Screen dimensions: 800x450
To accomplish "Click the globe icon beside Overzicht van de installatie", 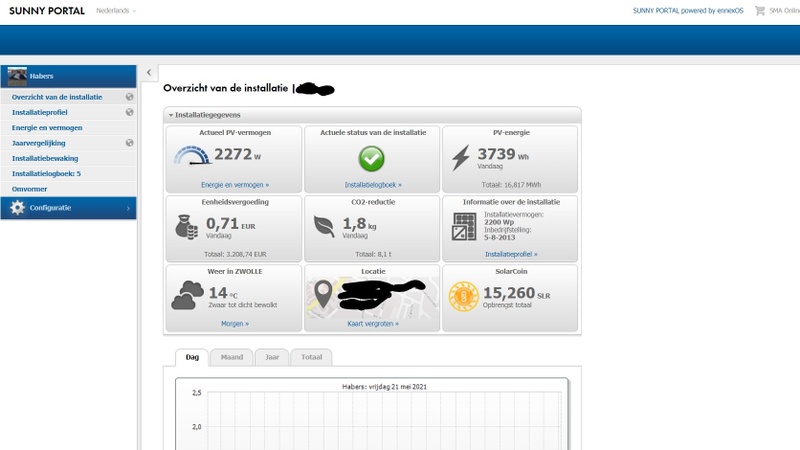I will click(x=130, y=97).
